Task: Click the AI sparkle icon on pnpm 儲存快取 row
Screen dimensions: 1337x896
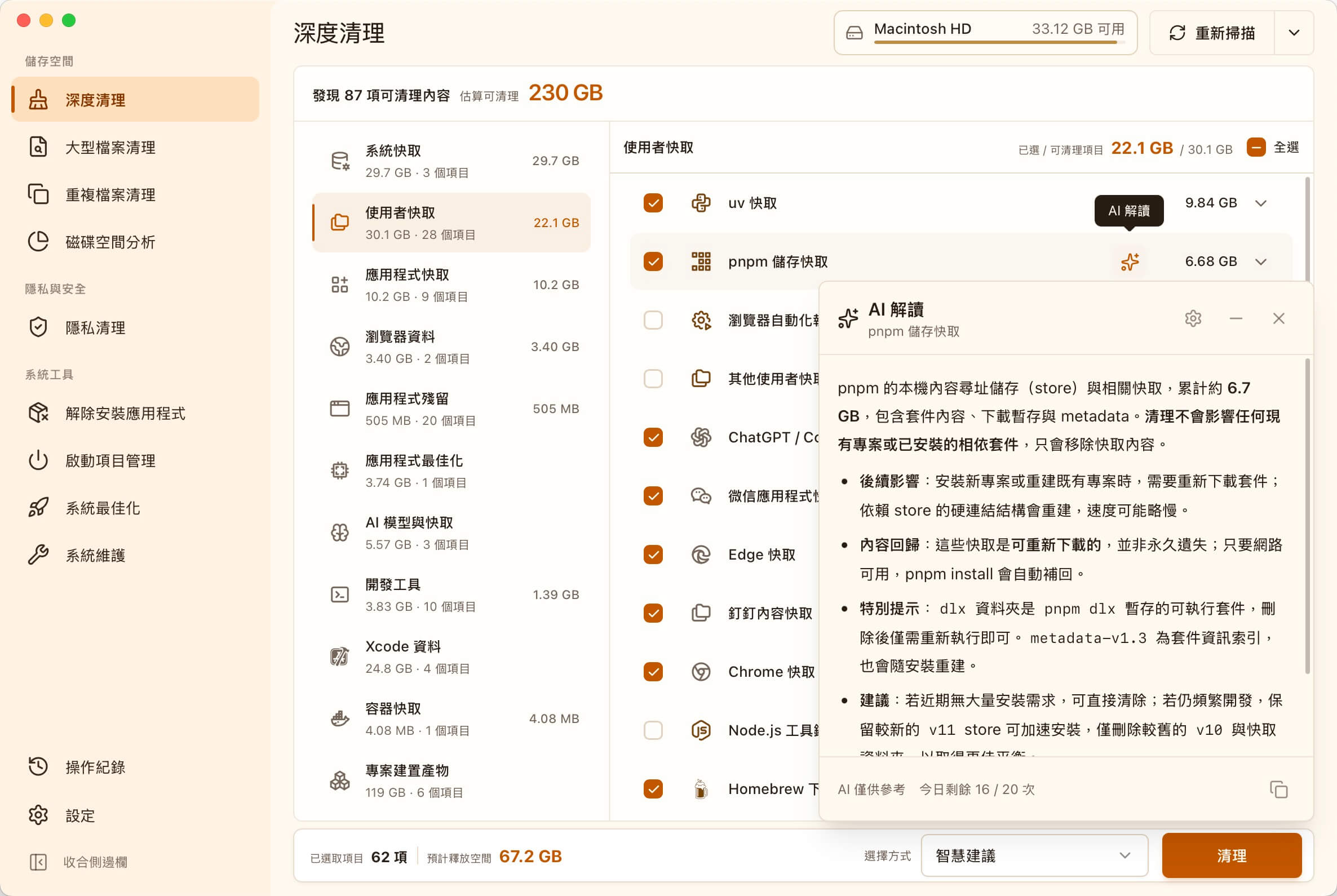Action: (1130, 261)
